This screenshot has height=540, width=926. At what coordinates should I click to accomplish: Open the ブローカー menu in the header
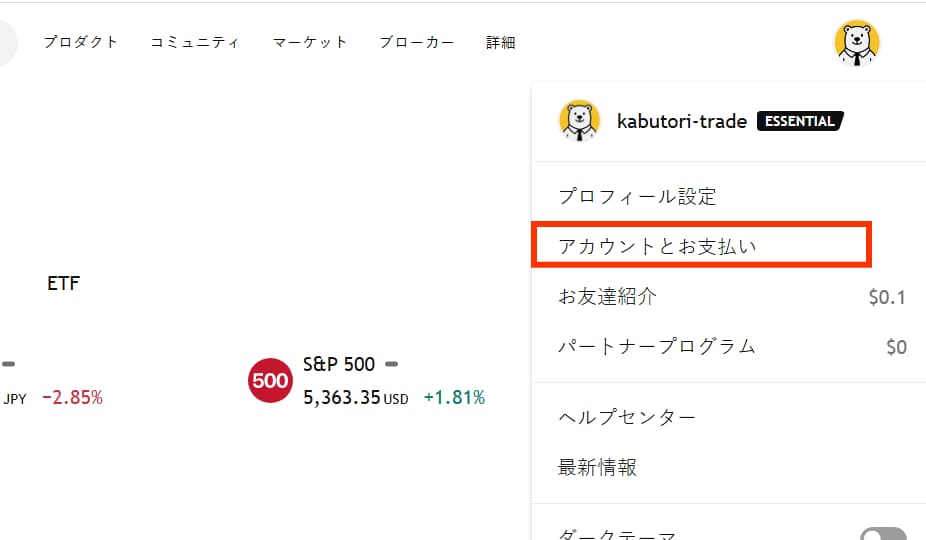(416, 42)
